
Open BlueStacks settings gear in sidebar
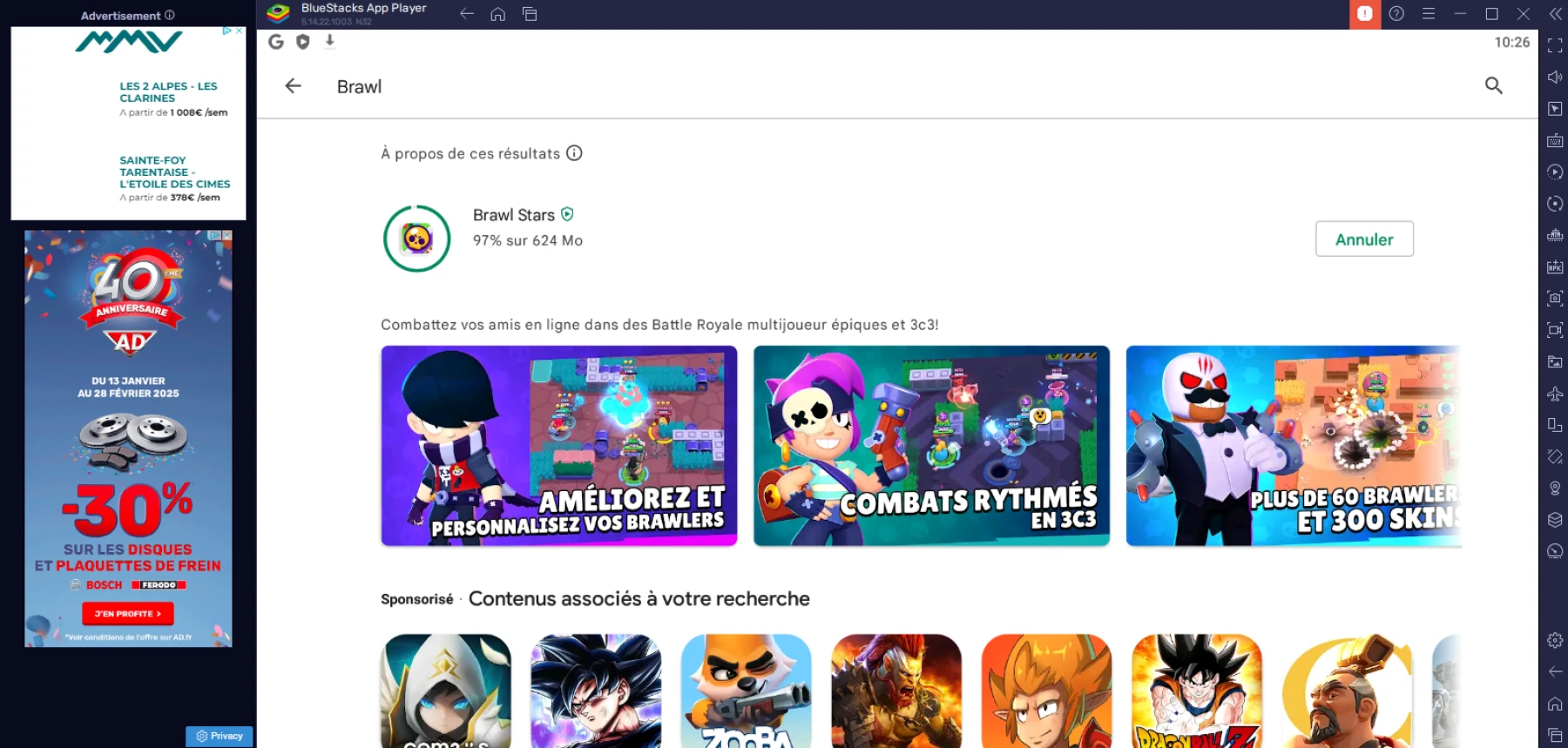tap(1555, 640)
